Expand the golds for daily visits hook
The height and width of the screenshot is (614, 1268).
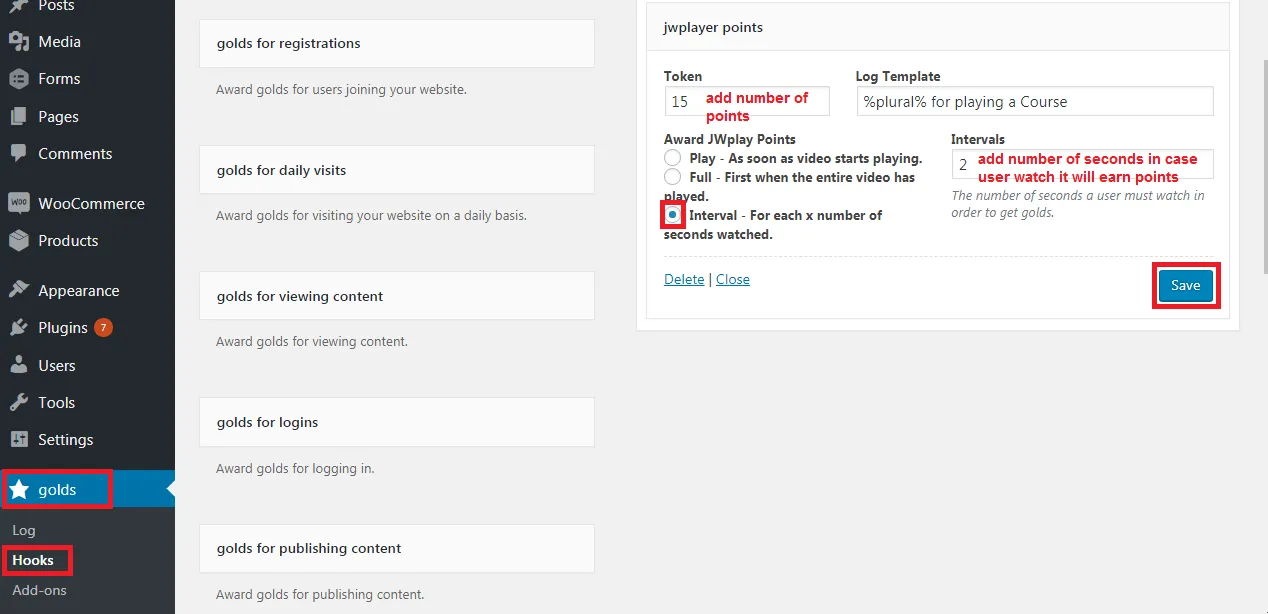396,170
